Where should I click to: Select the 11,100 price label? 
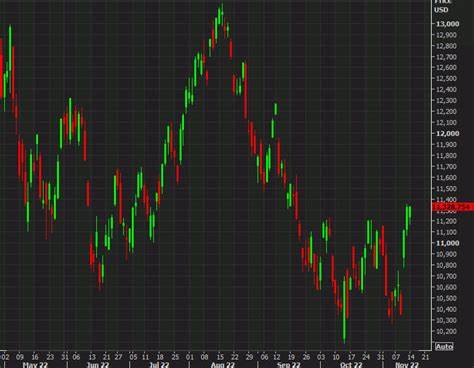(446, 232)
